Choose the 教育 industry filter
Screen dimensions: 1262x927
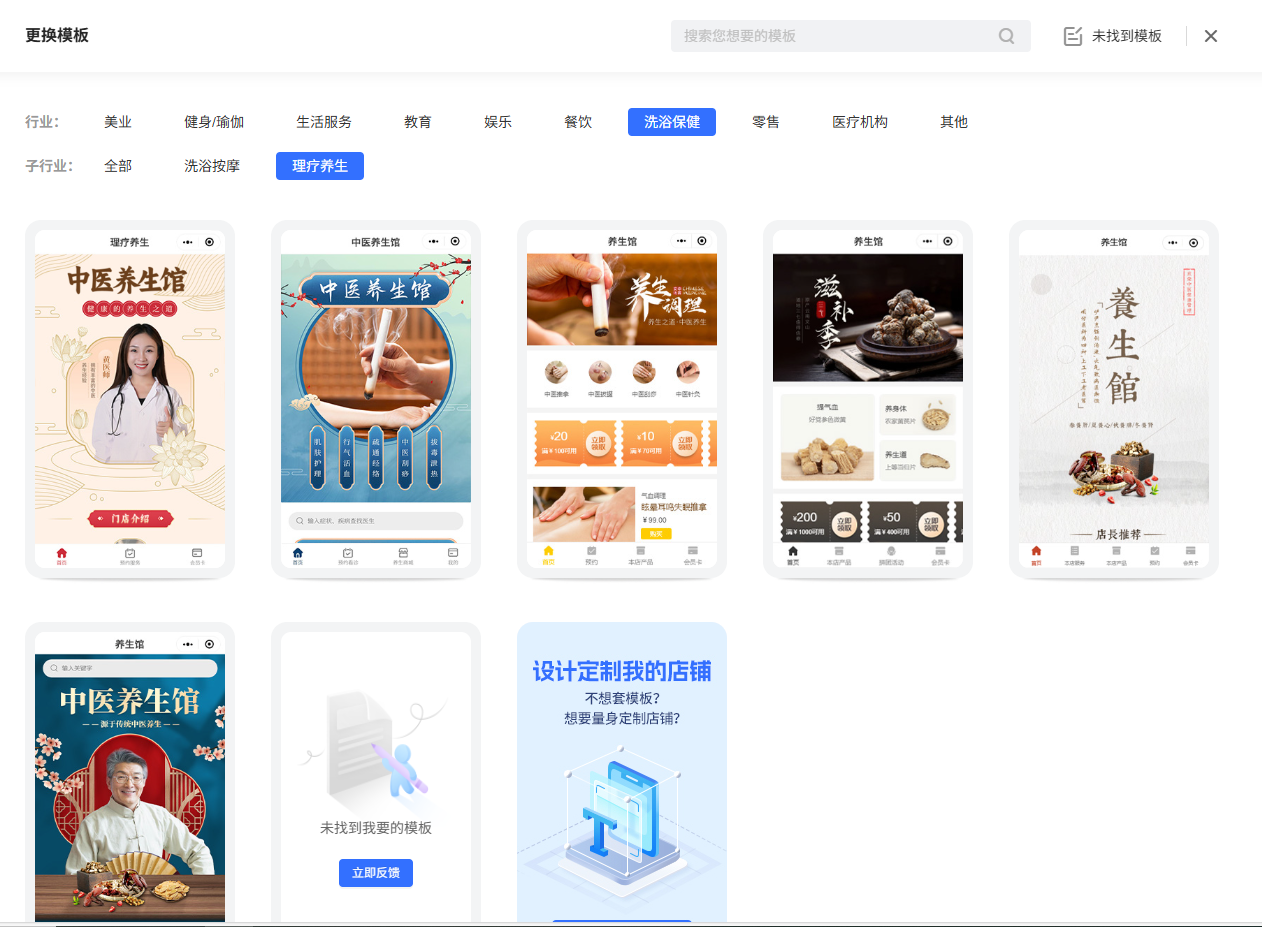tap(418, 122)
